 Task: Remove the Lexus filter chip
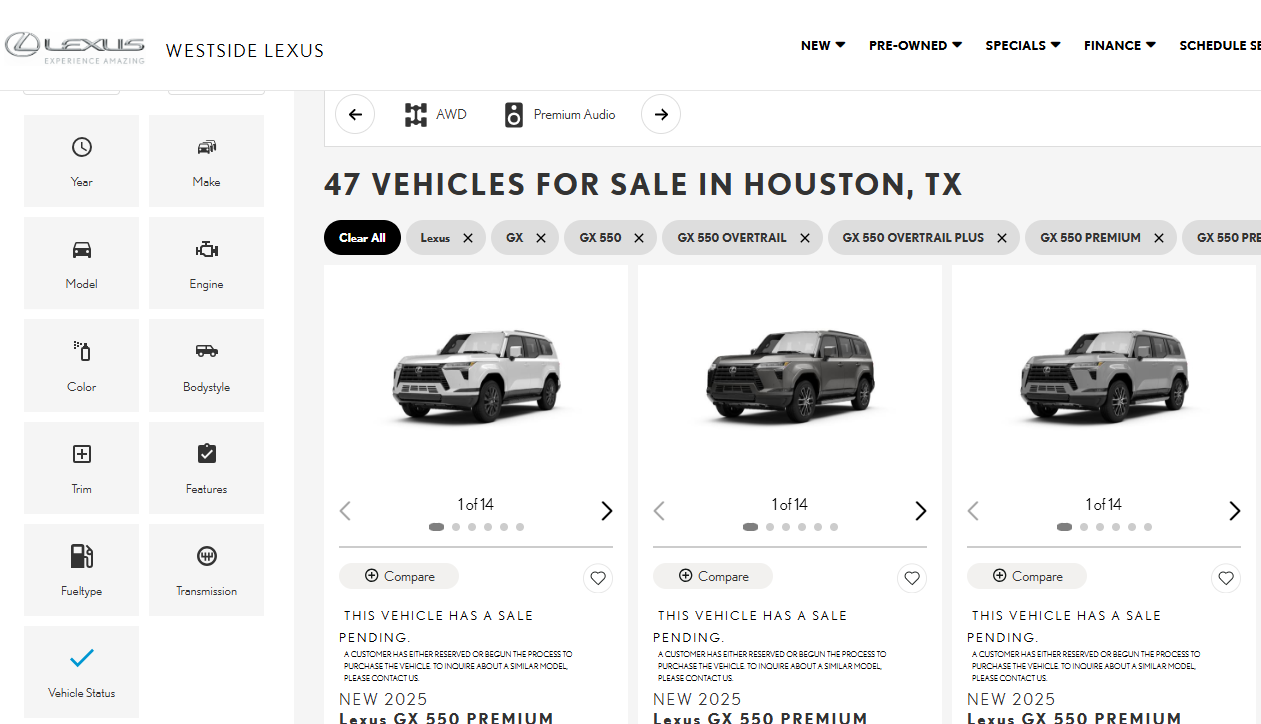click(x=468, y=238)
